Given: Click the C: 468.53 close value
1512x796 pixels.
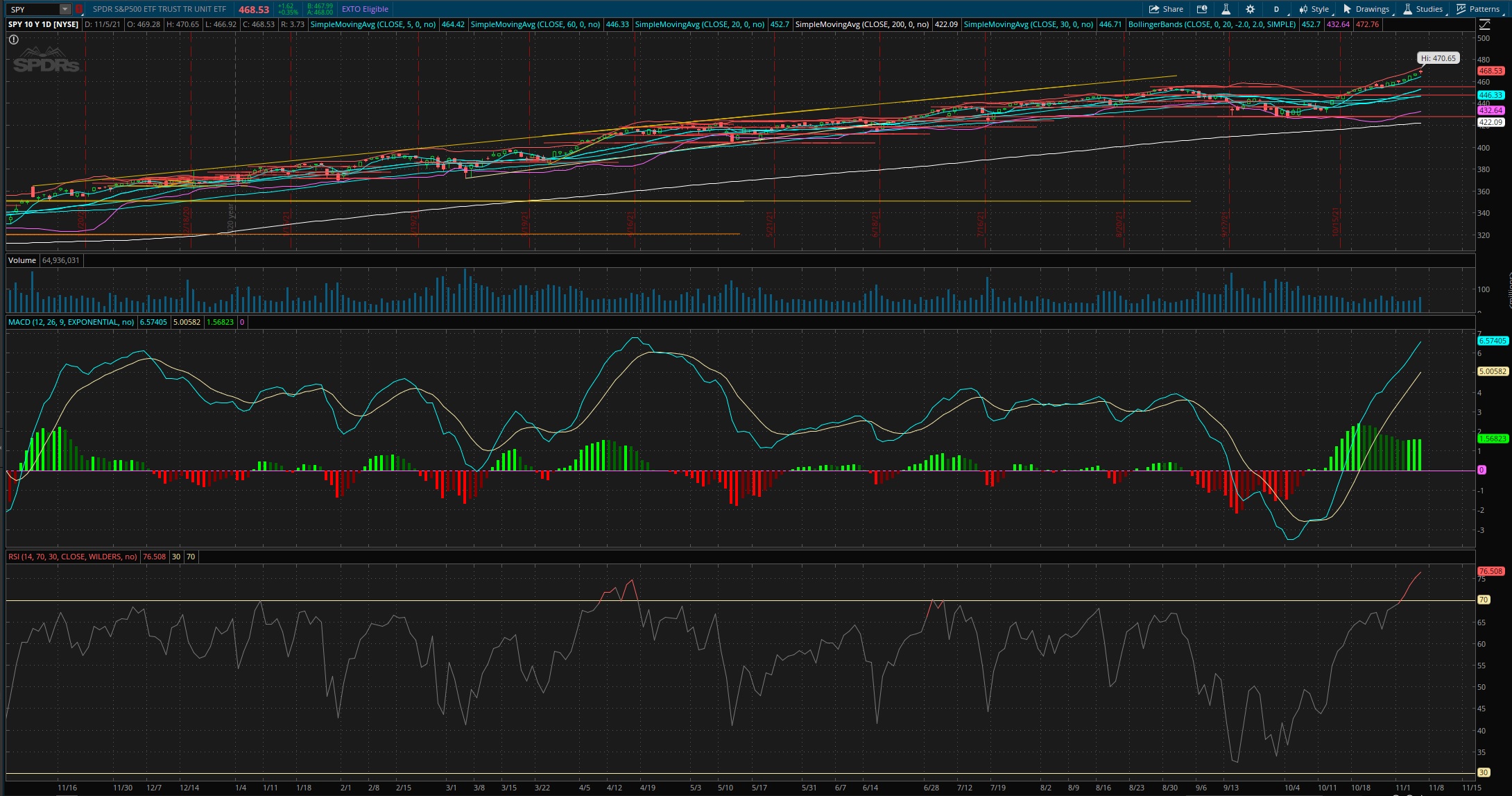Looking at the screenshot, I should point(259,24).
